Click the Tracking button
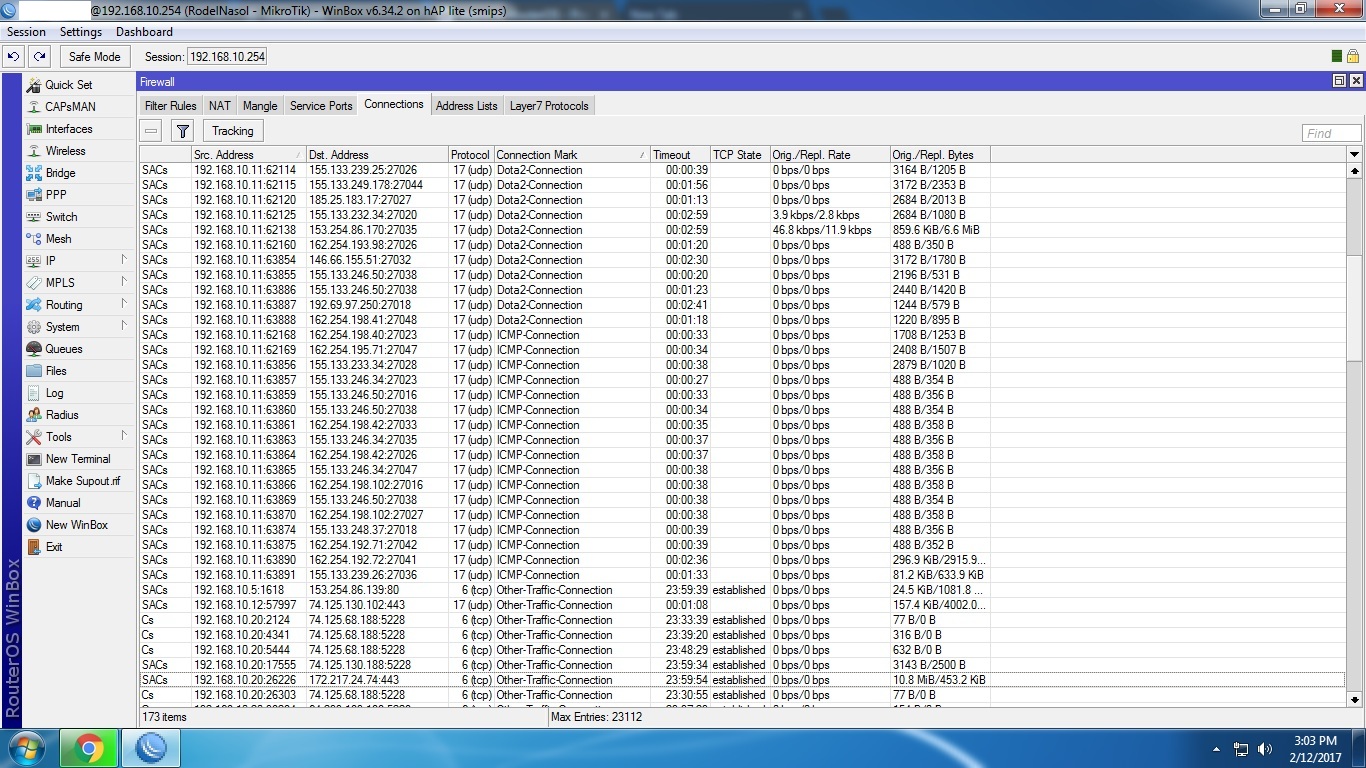 pyautogui.click(x=233, y=131)
